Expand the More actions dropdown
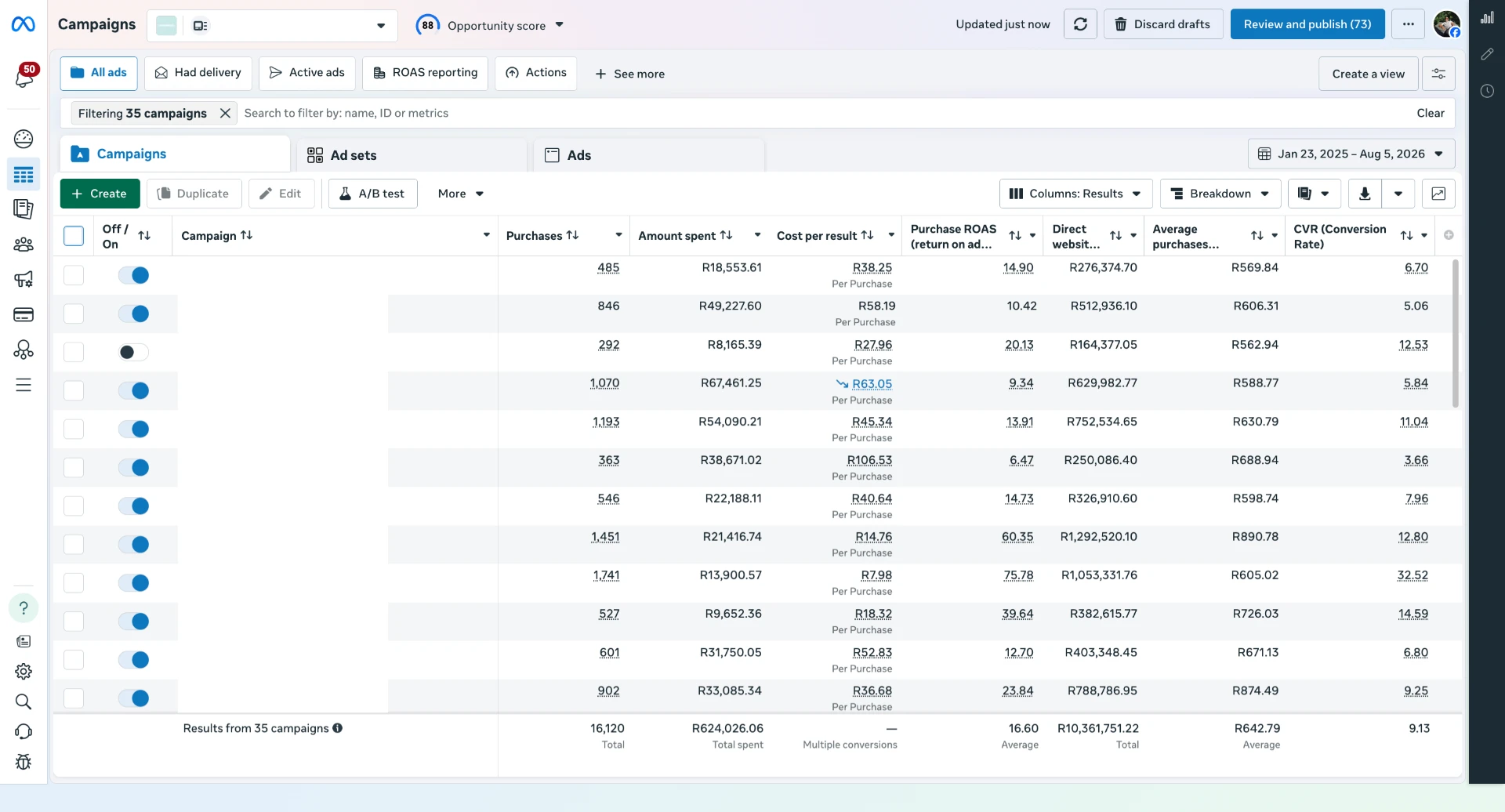The height and width of the screenshot is (812, 1505). tap(461, 194)
